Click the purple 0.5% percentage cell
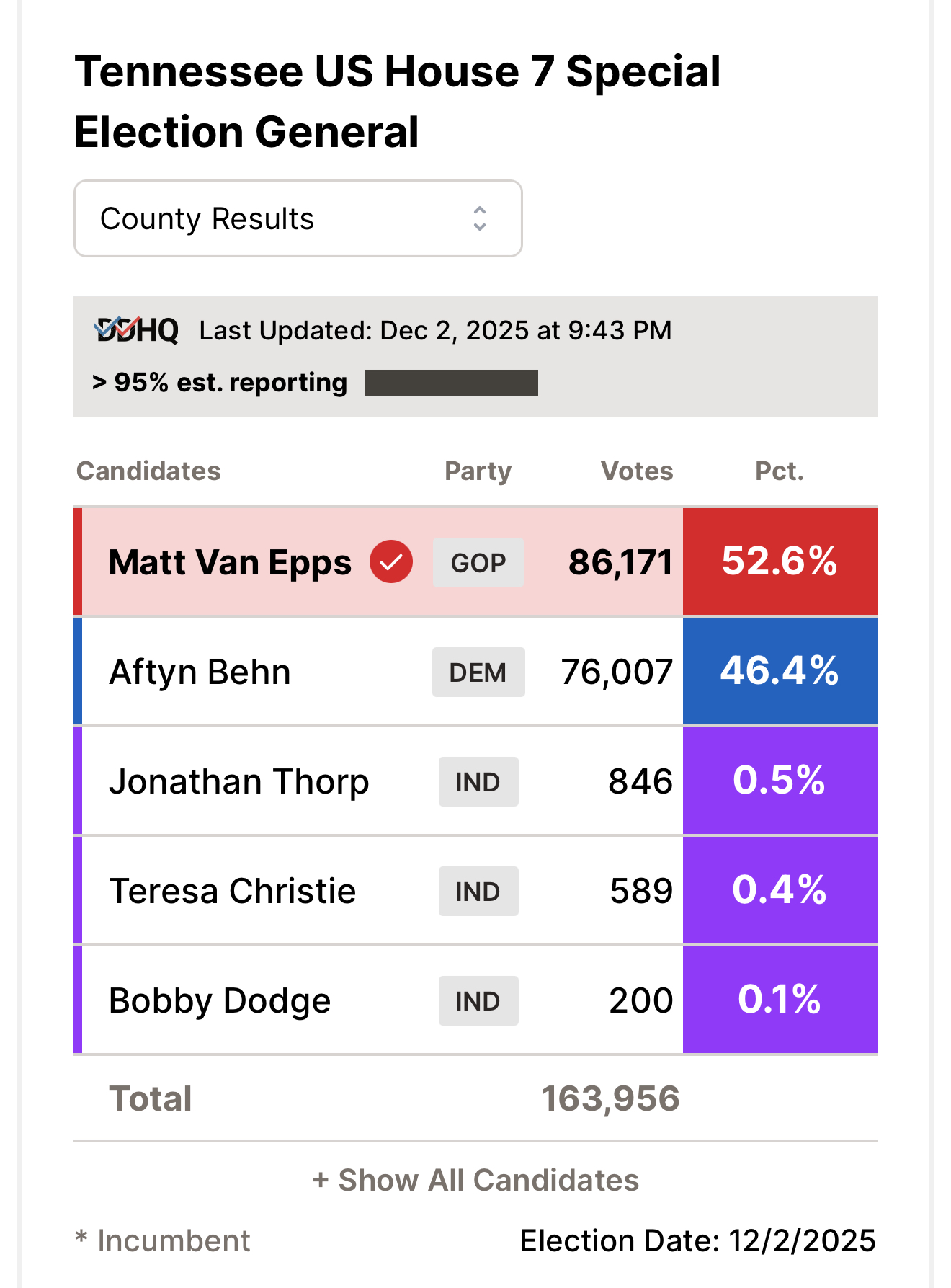 click(780, 781)
